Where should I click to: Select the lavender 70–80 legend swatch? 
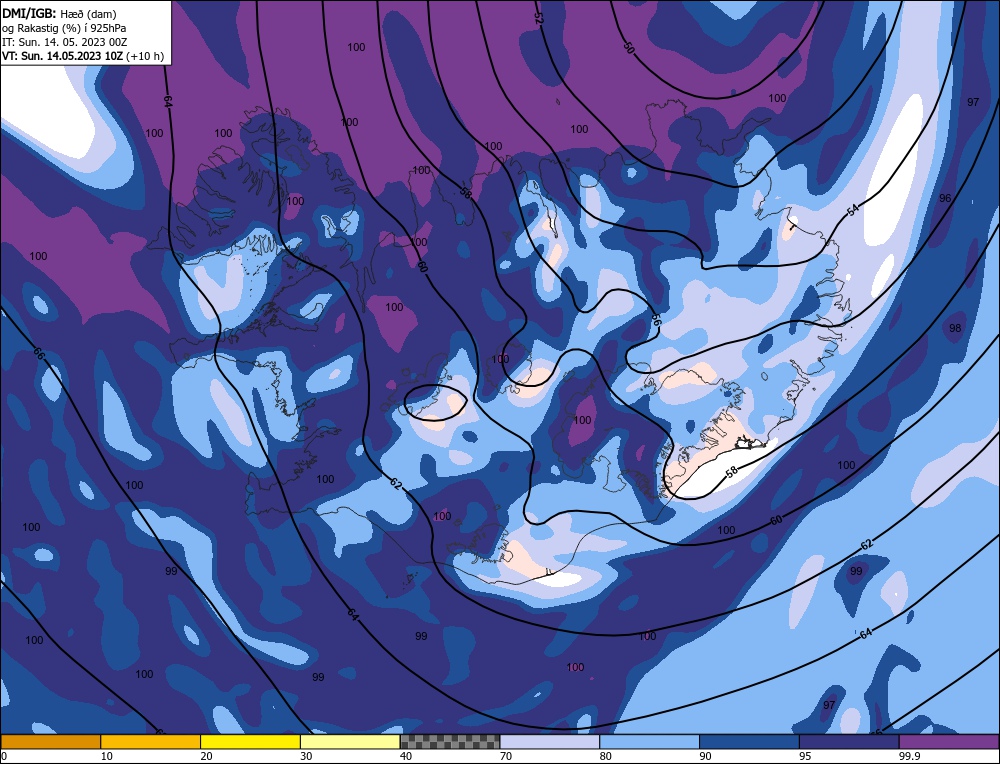click(x=550, y=741)
